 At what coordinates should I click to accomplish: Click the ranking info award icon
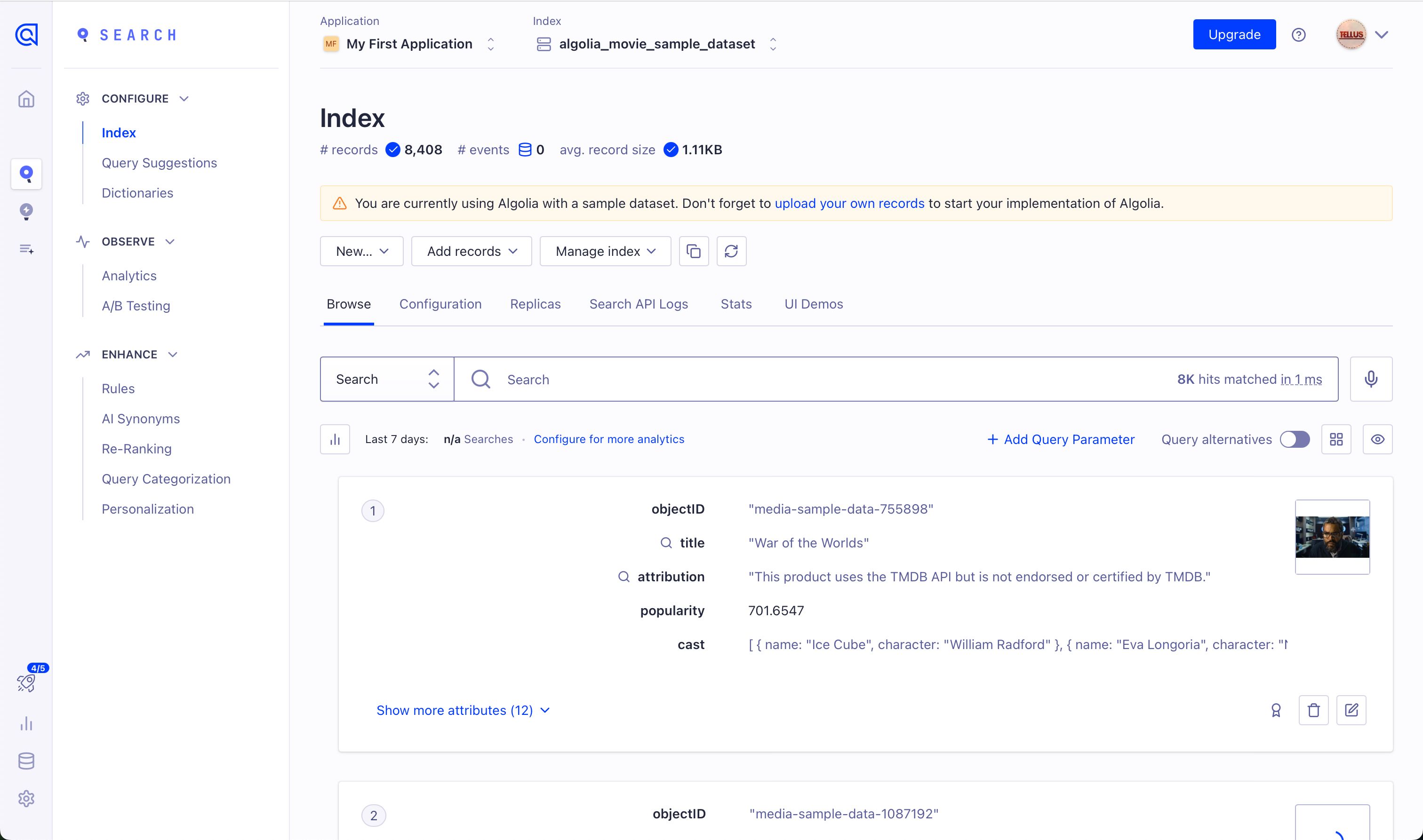pos(1275,710)
